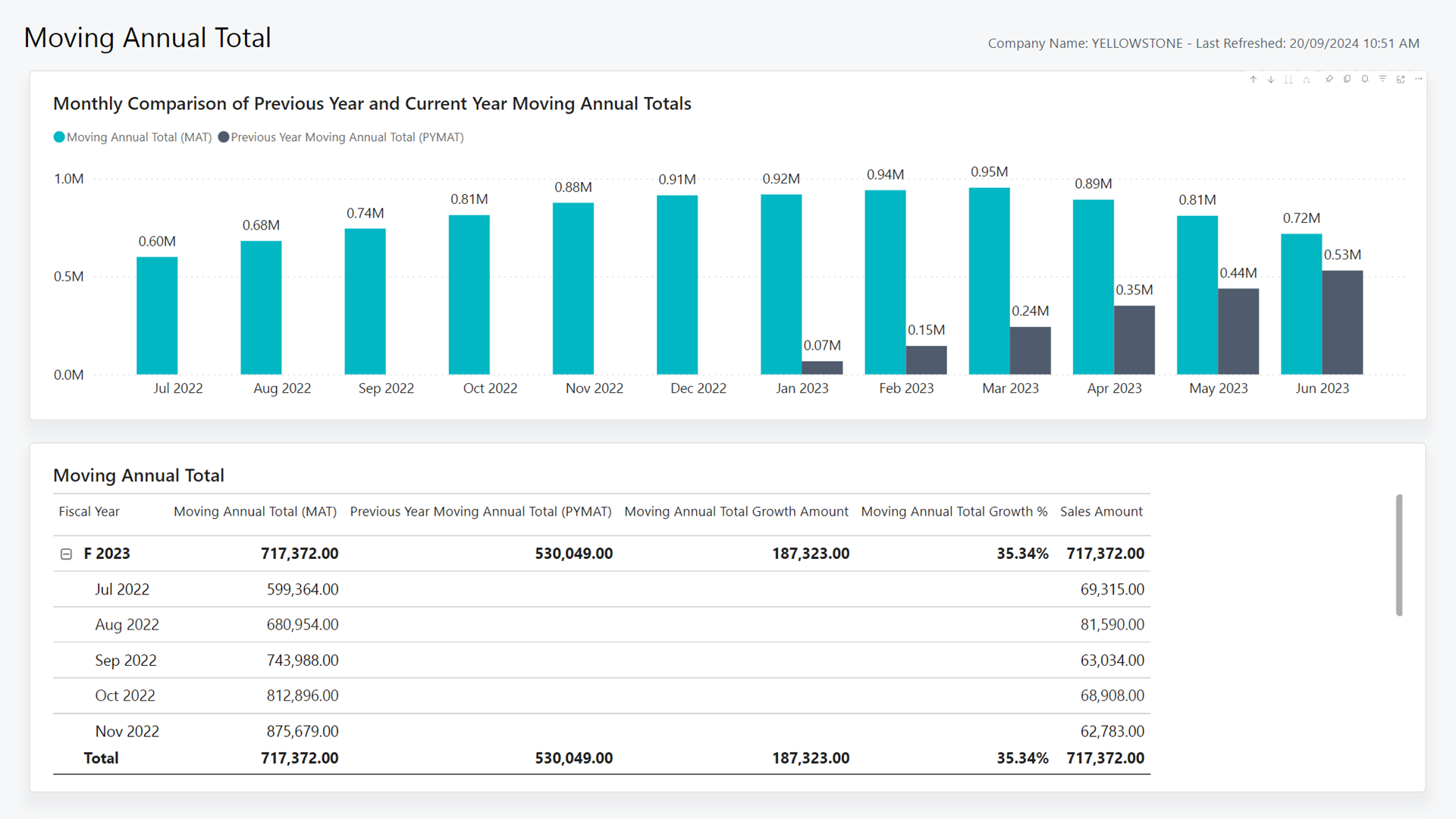The width and height of the screenshot is (1456, 819).
Task: Open more options ellipsis menu
Action: tap(1418, 79)
